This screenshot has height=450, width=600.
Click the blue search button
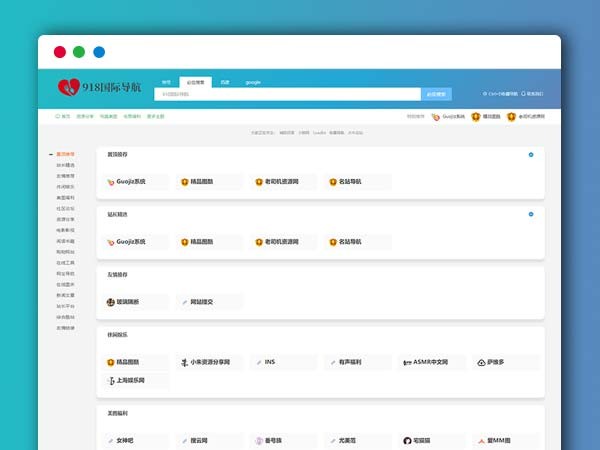(436, 94)
